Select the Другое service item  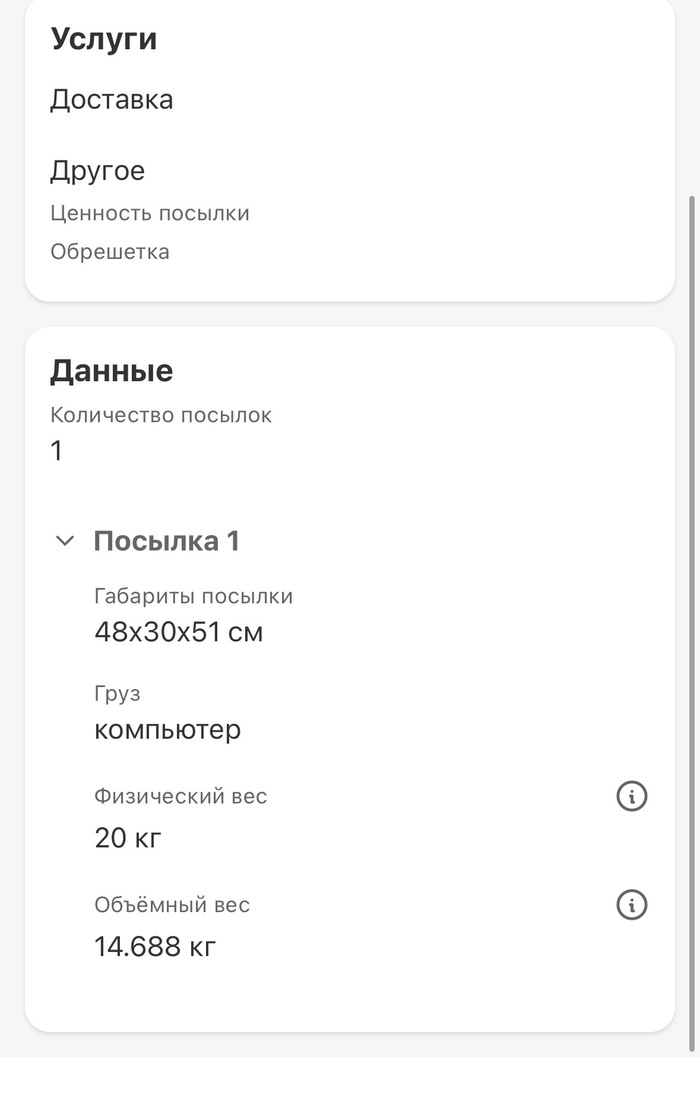97,171
